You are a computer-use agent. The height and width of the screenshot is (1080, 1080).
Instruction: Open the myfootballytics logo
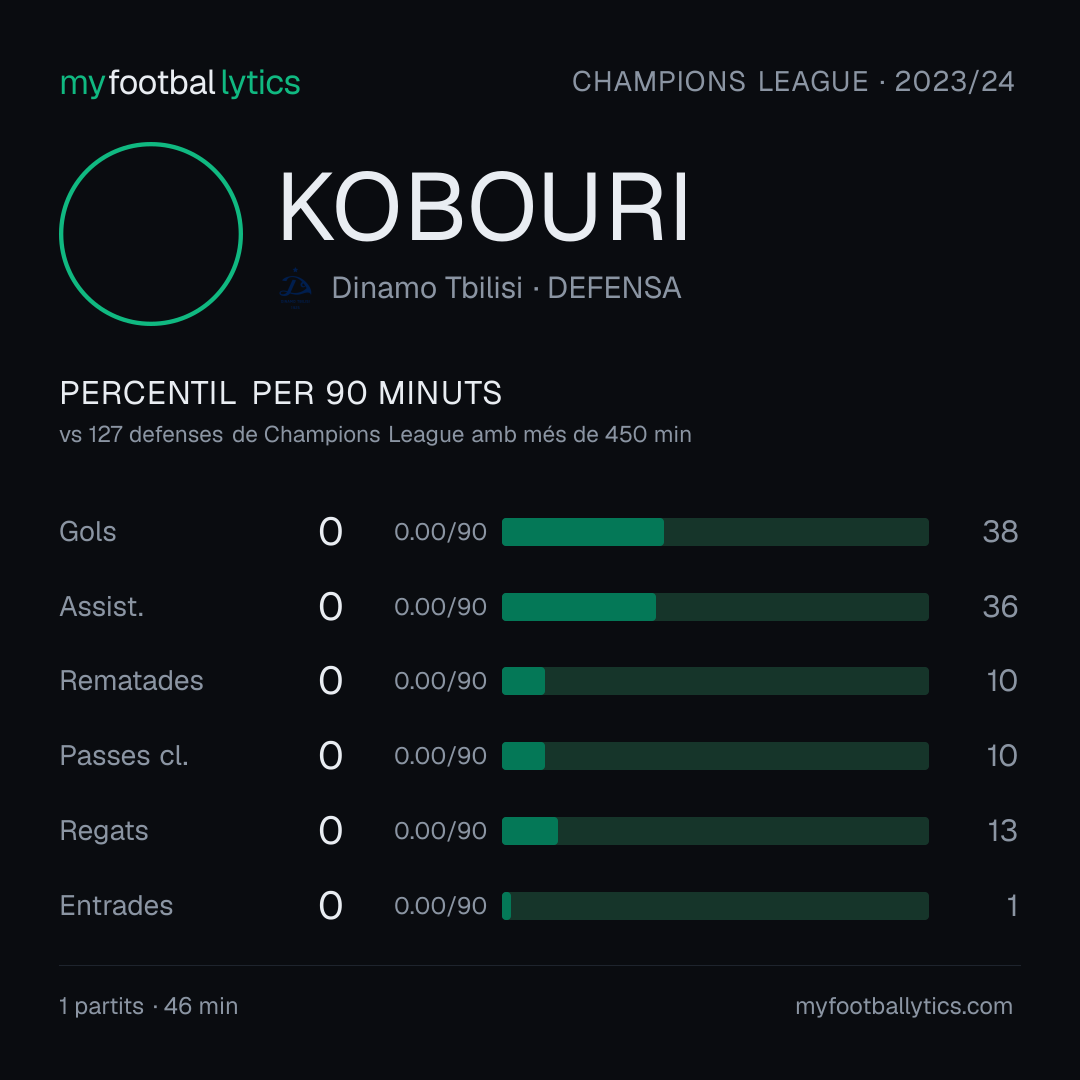(180, 83)
